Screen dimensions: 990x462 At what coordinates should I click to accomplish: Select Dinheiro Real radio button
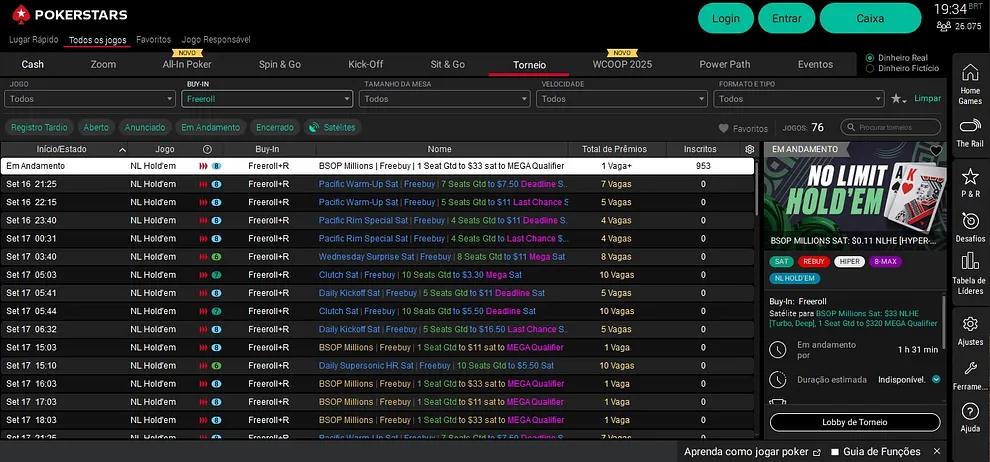(870, 57)
